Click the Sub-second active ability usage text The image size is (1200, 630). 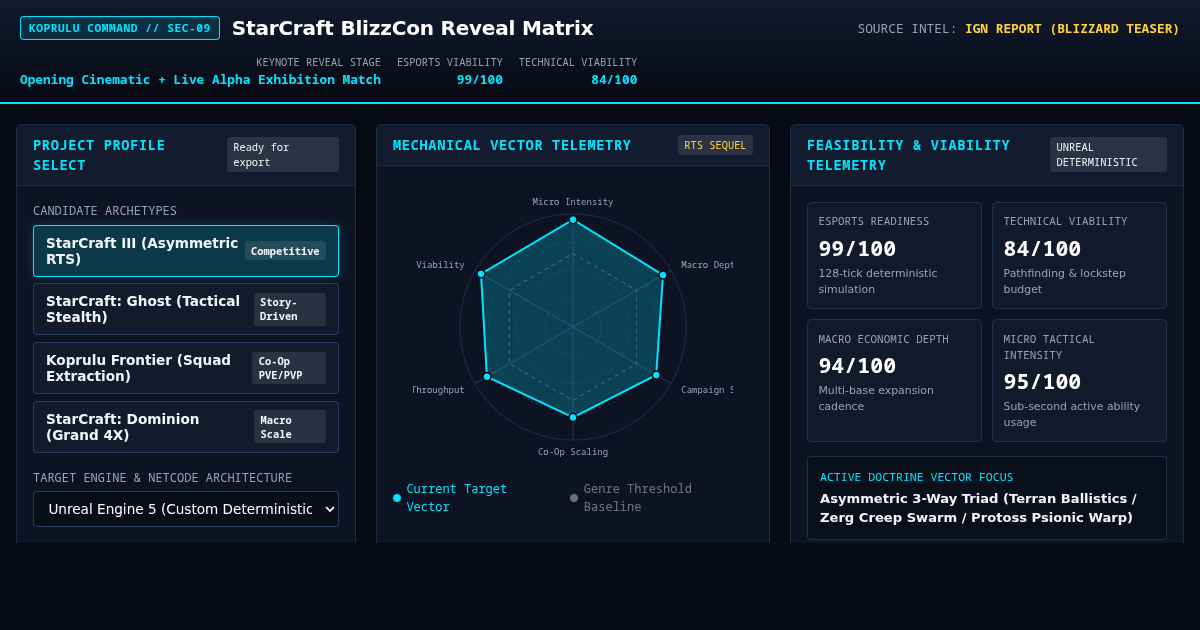(1072, 414)
